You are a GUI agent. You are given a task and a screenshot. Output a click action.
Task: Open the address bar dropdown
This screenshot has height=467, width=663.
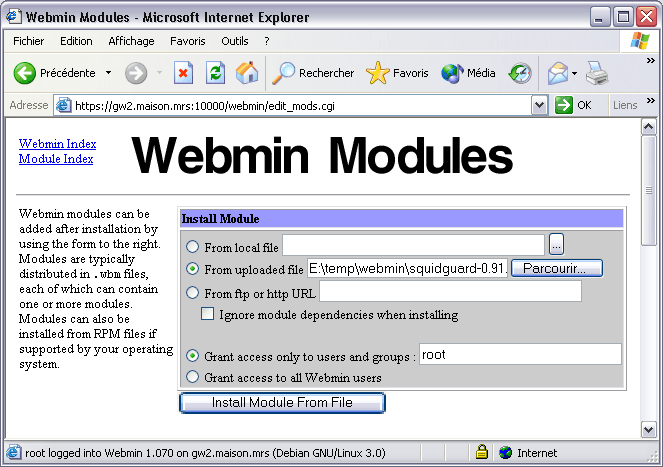click(539, 105)
